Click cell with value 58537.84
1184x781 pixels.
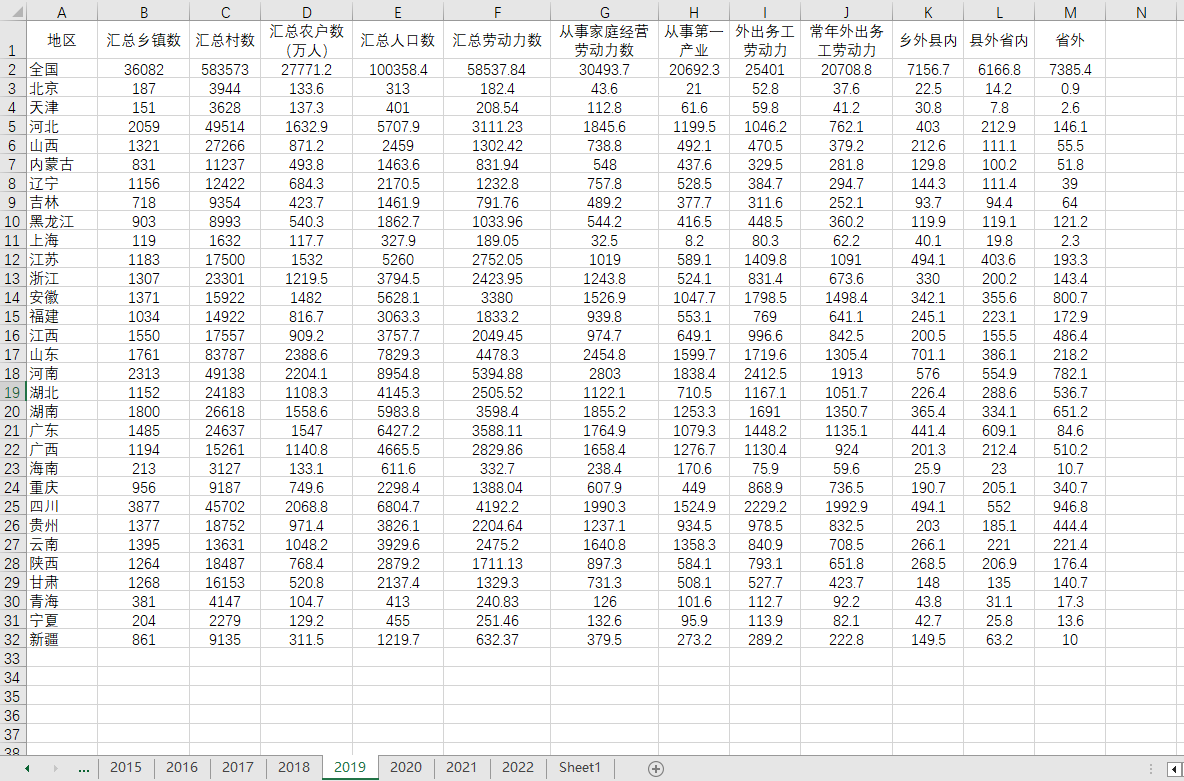(x=497, y=69)
